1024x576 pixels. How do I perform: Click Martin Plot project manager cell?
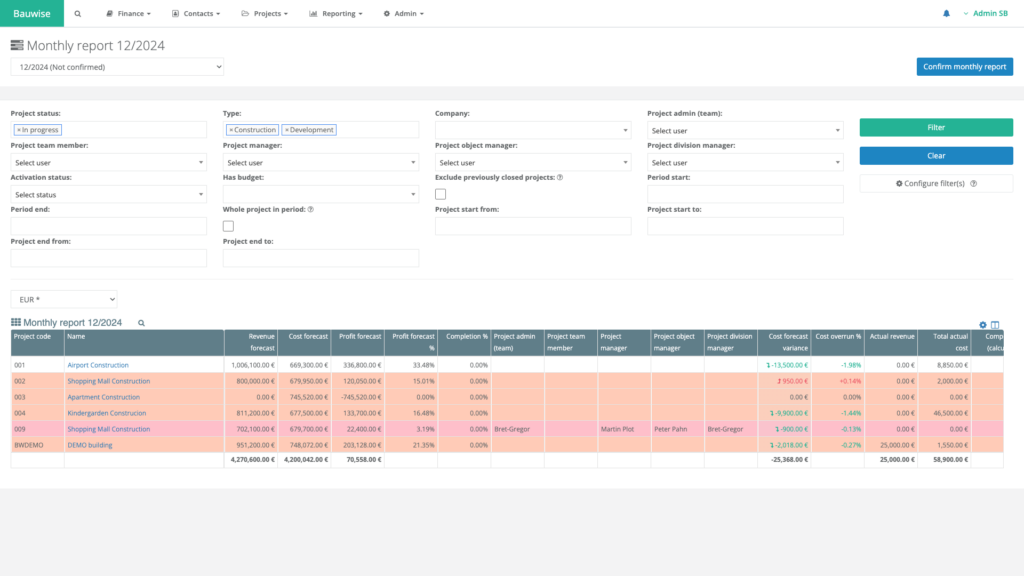(x=624, y=429)
